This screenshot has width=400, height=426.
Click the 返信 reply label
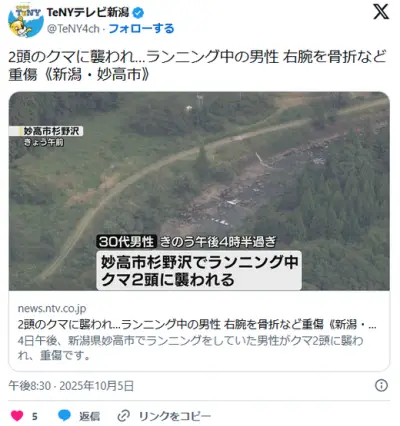click(89, 416)
